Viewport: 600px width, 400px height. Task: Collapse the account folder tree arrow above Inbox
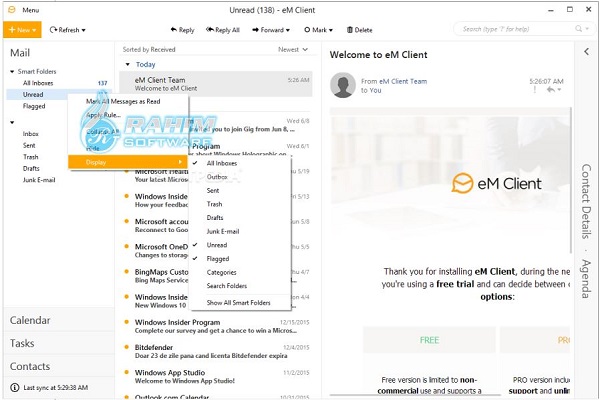[x=12, y=122]
